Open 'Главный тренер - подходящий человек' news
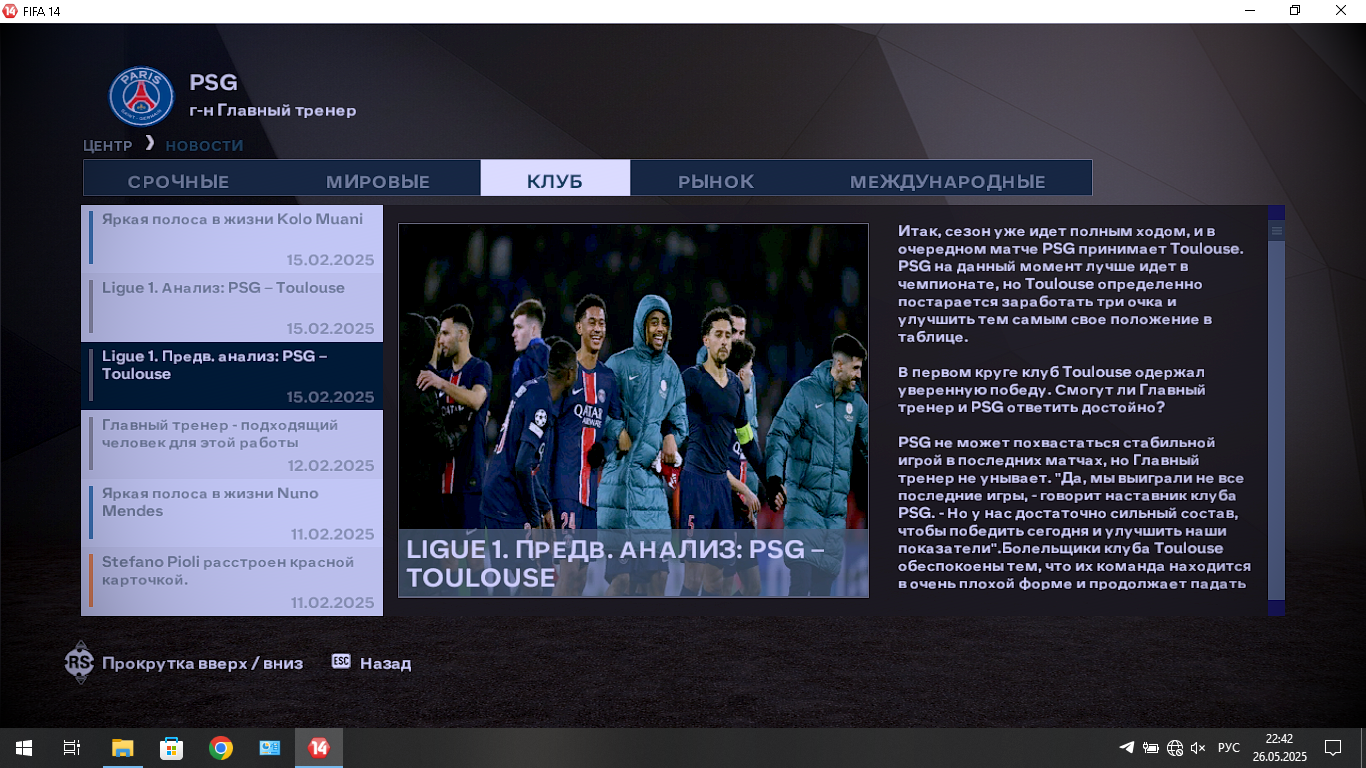The width and height of the screenshot is (1366, 768). pos(232,444)
